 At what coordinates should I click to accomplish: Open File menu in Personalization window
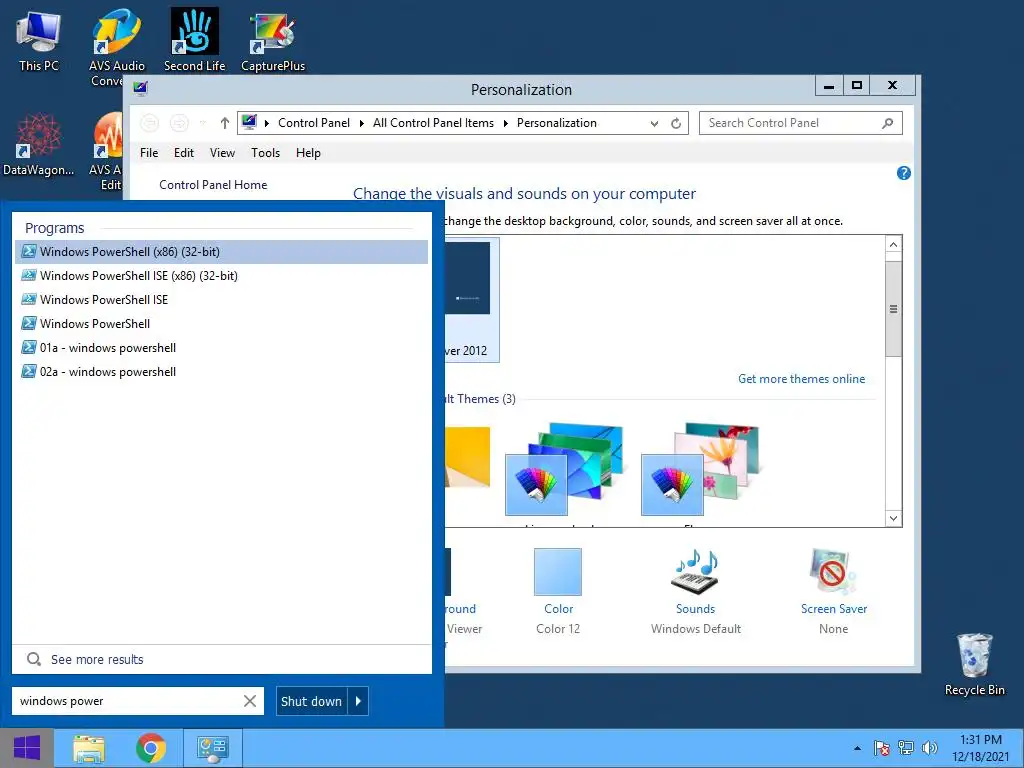[x=149, y=153]
